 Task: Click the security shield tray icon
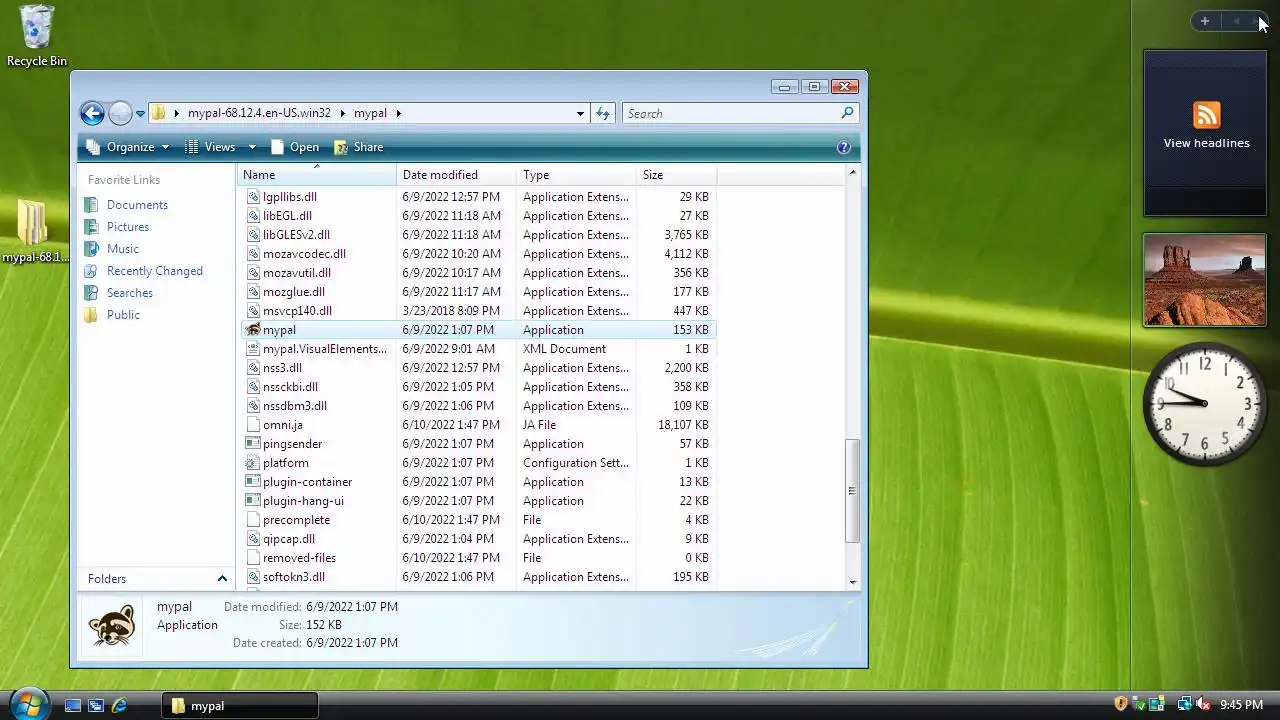pyautogui.click(x=1121, y=704)
